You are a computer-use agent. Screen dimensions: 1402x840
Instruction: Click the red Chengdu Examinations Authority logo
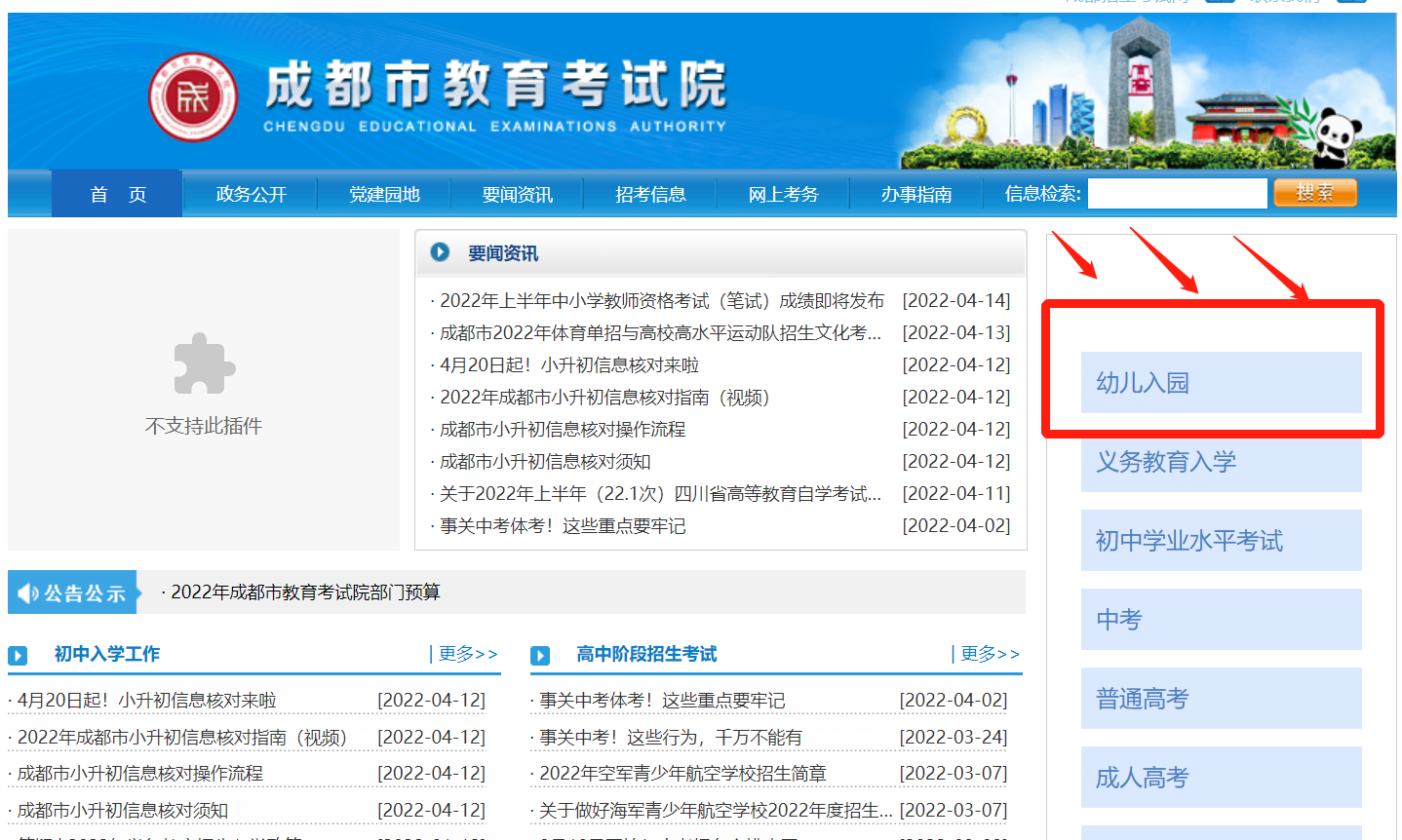click(193, 97)
